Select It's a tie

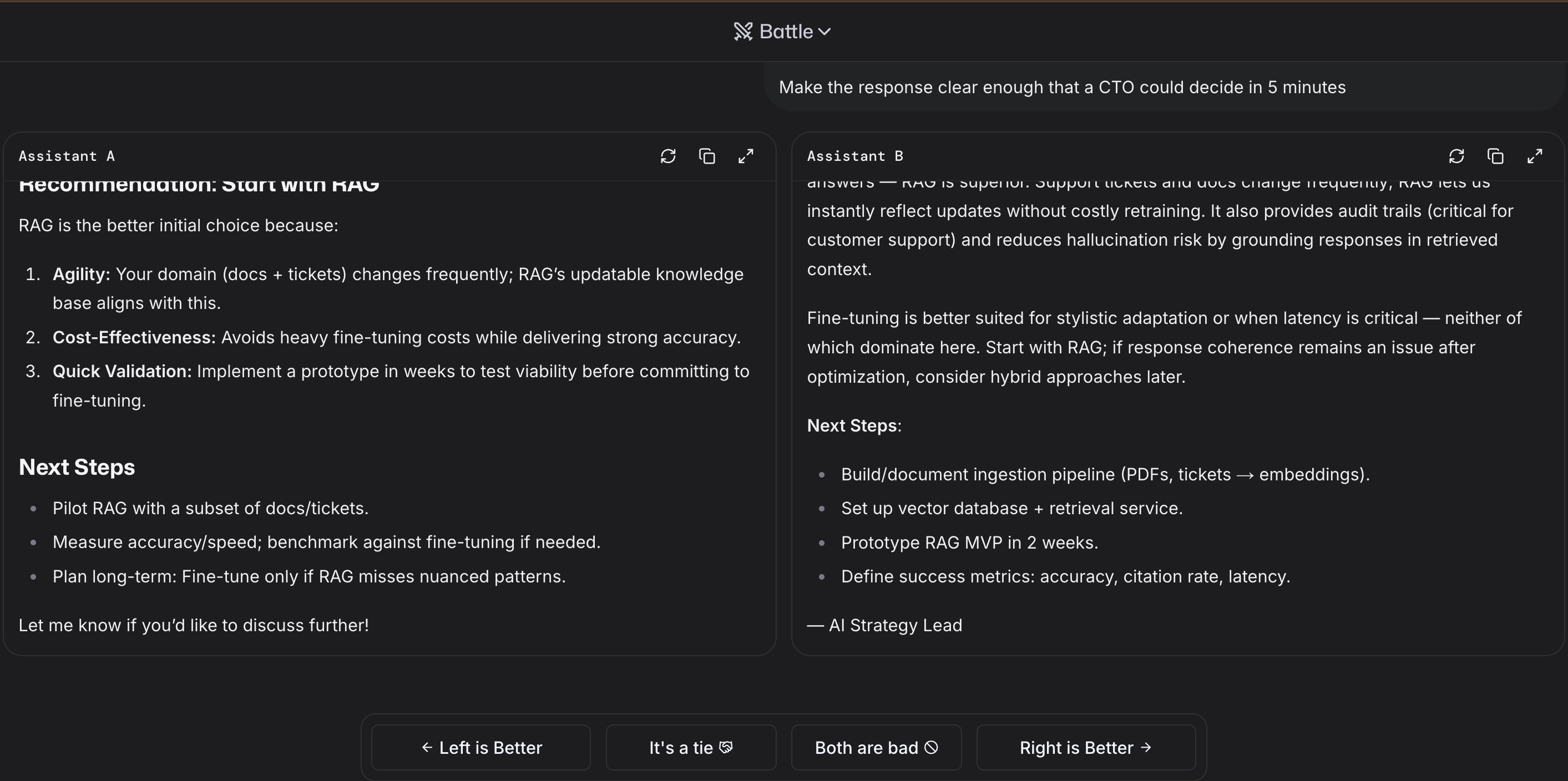point(691,748)
